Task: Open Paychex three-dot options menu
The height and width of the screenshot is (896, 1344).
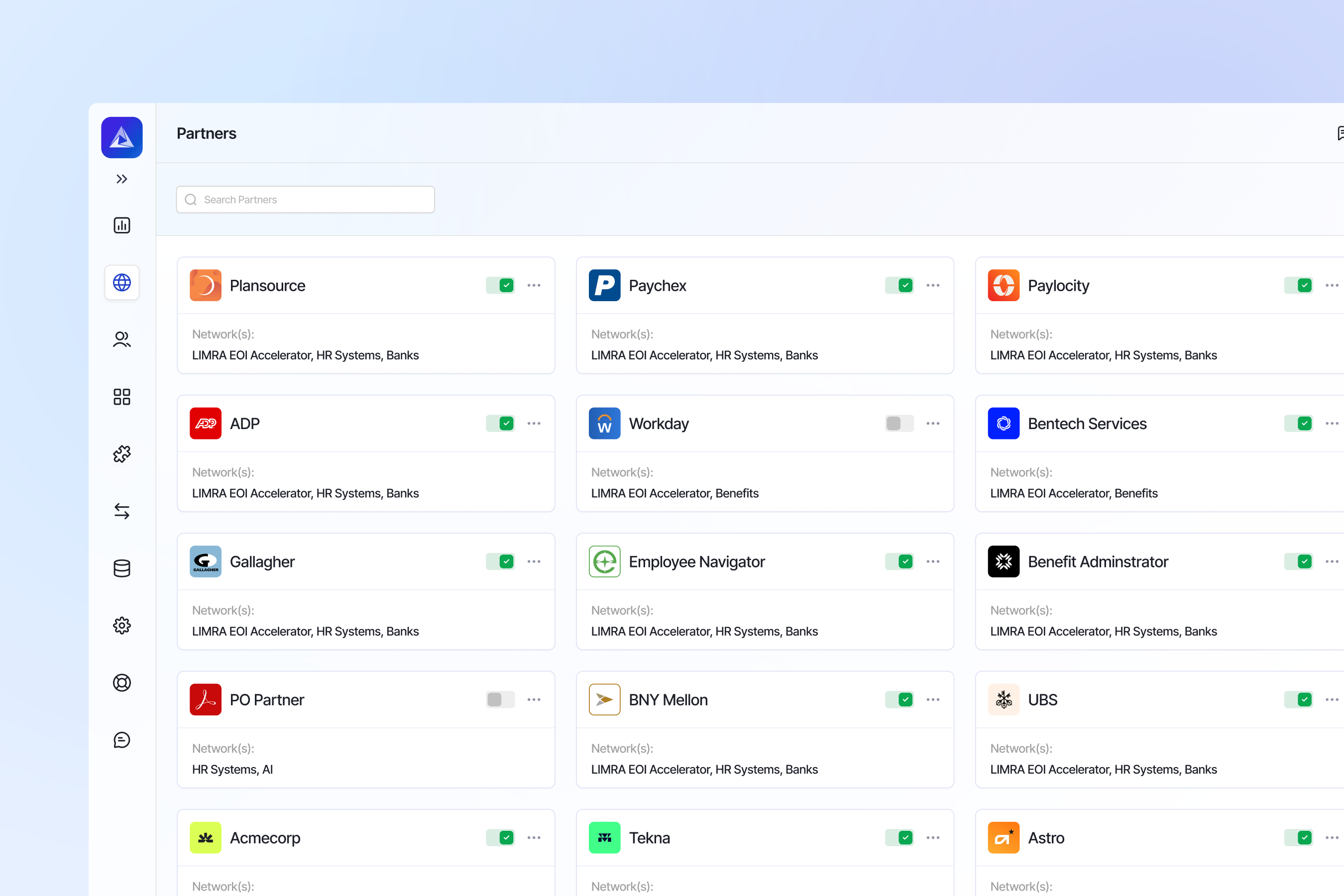Action: pyautogui.click(x=932, y=285)
